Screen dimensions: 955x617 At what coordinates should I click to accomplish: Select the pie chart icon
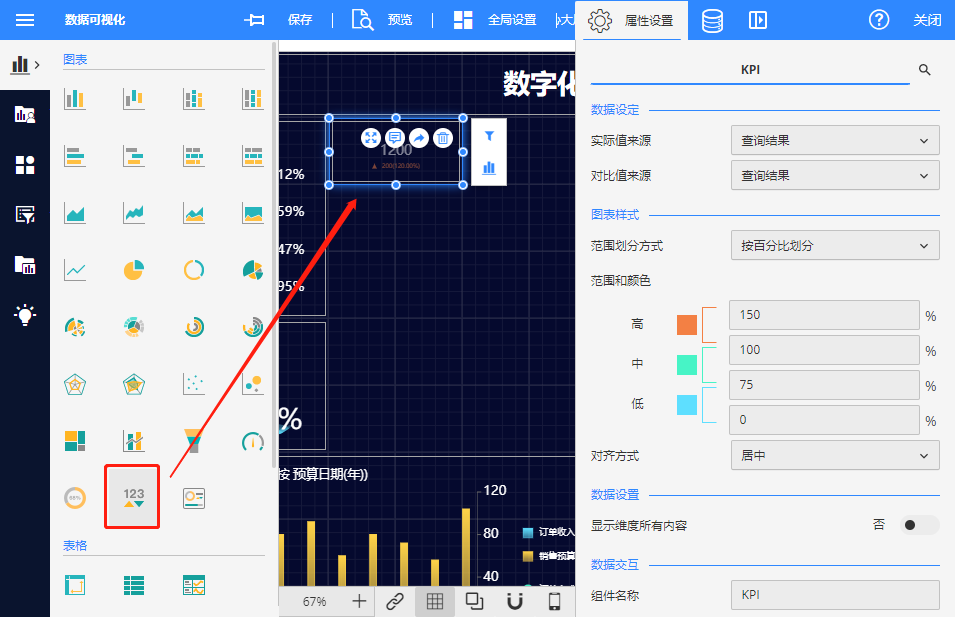pyautogui.click(x=133, y=270)
